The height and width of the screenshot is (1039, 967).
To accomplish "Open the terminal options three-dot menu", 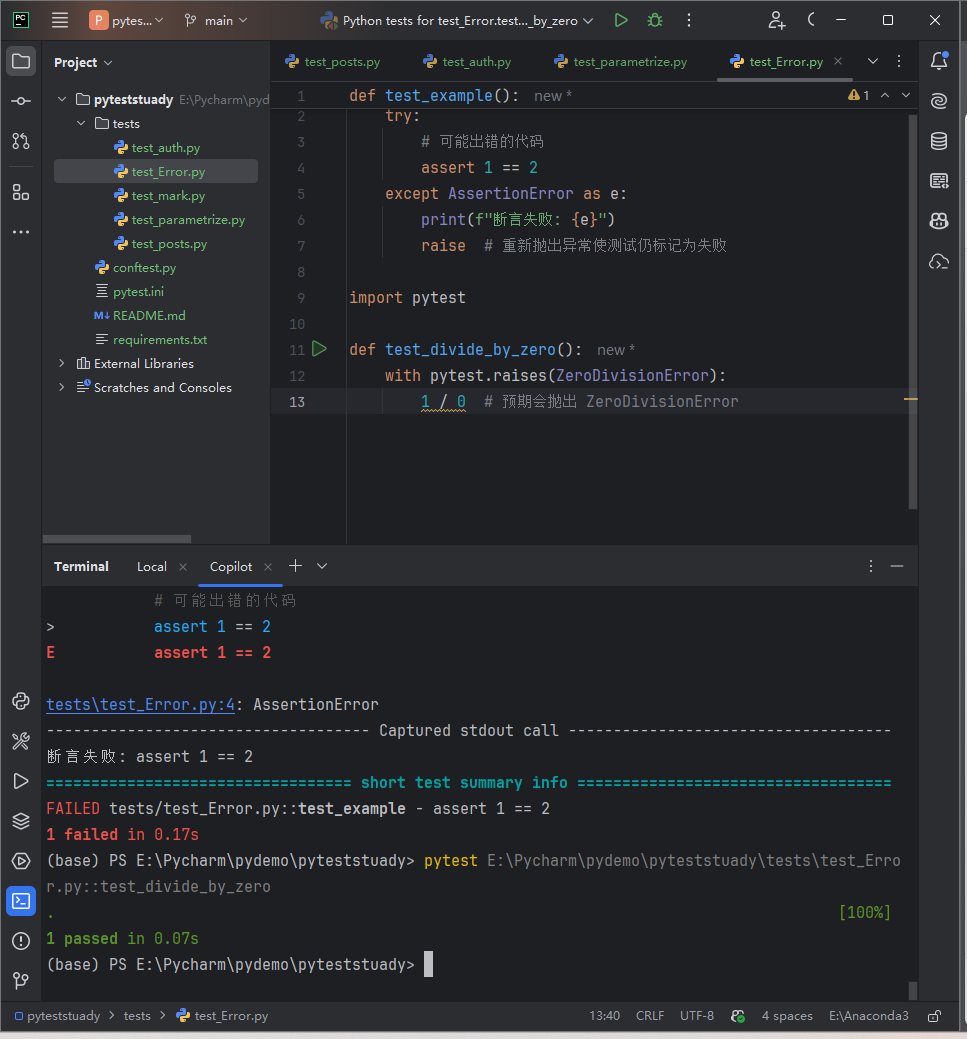I will coord(871,566).
